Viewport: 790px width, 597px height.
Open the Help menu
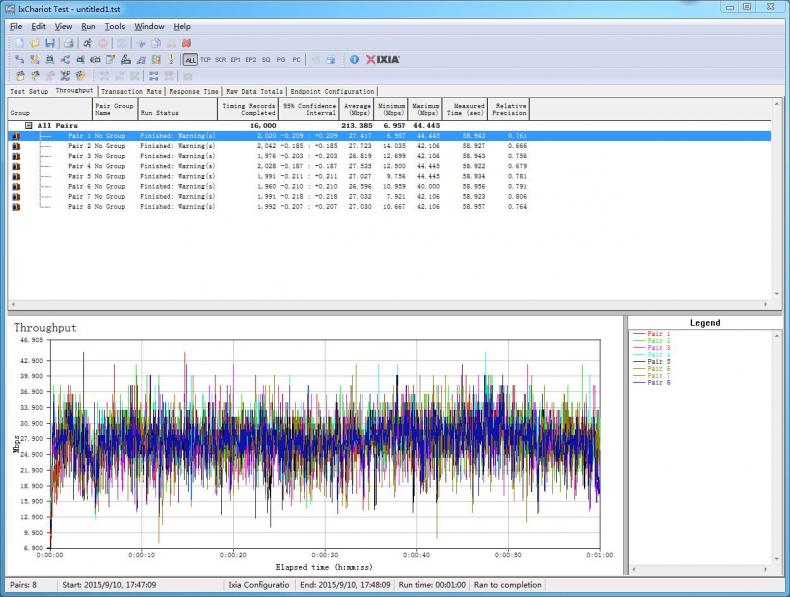(182, 27)
